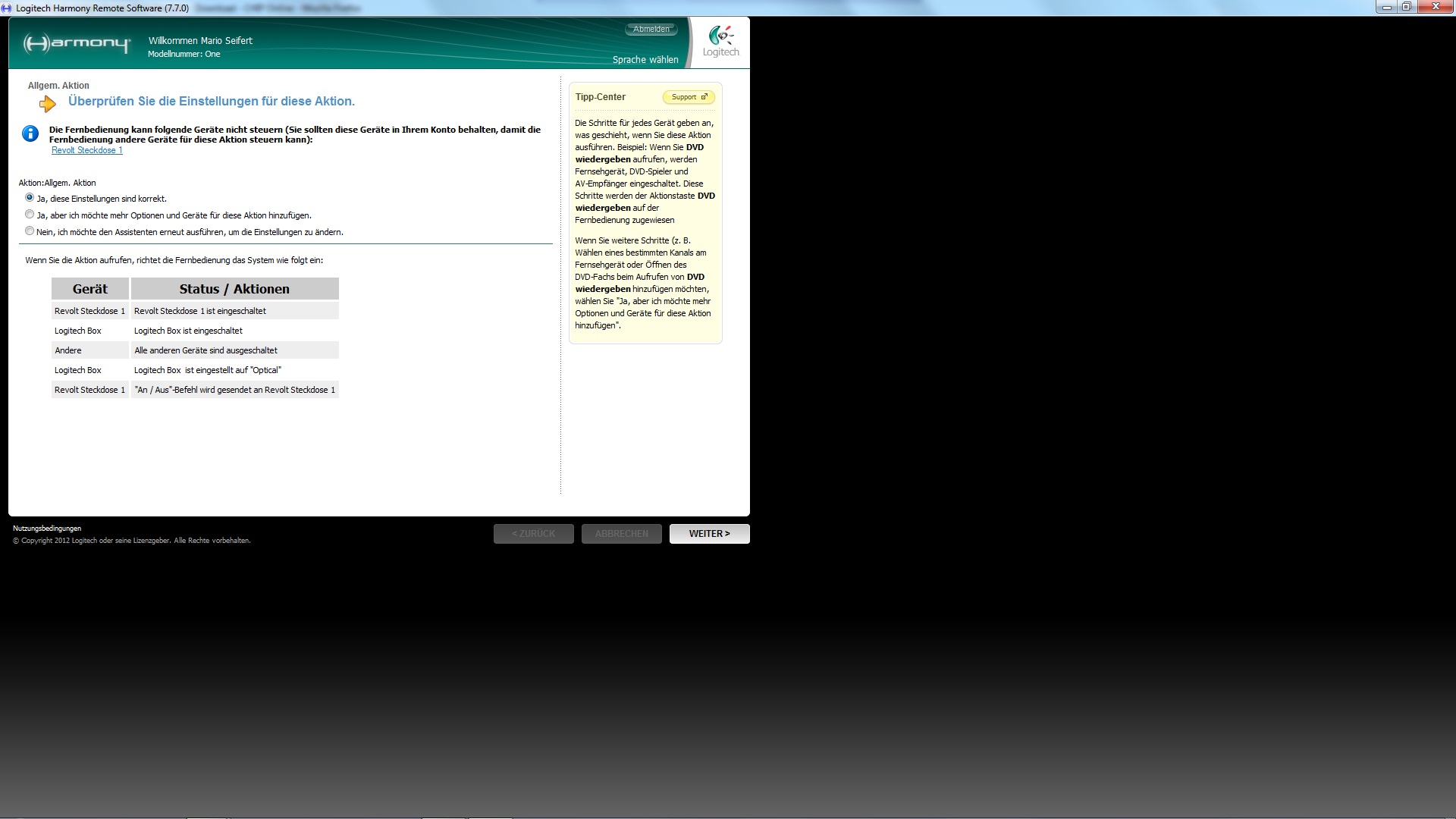The width and height of the screenshot is (1456, 819).
Task: Click the orange arrow icon beside heading
Action: [48, 103]
